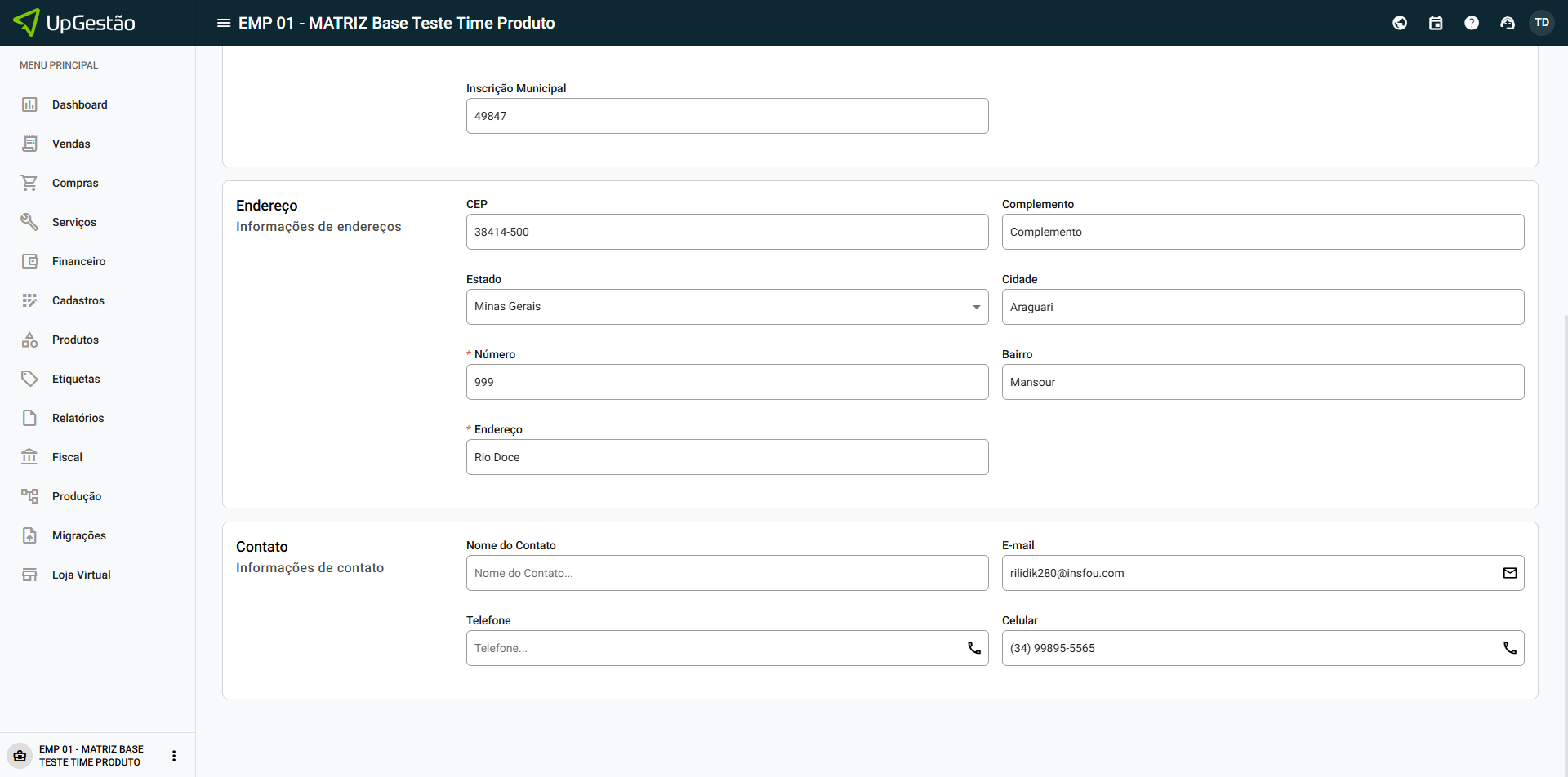
Task: Click the Nome do Contato input field
Action: coord(727,573)
